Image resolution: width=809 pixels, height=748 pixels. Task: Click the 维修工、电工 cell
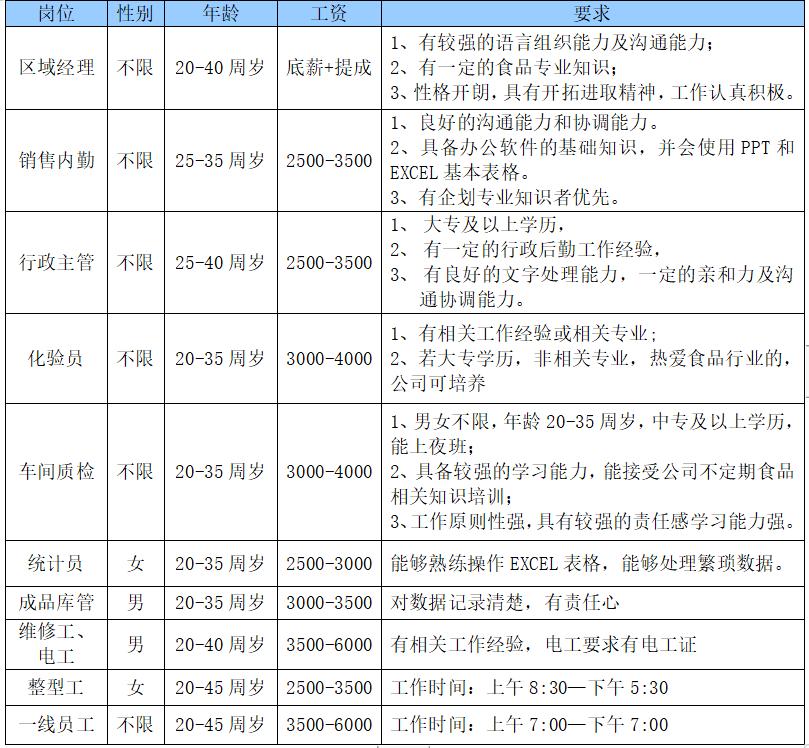(x=56, y=644)
